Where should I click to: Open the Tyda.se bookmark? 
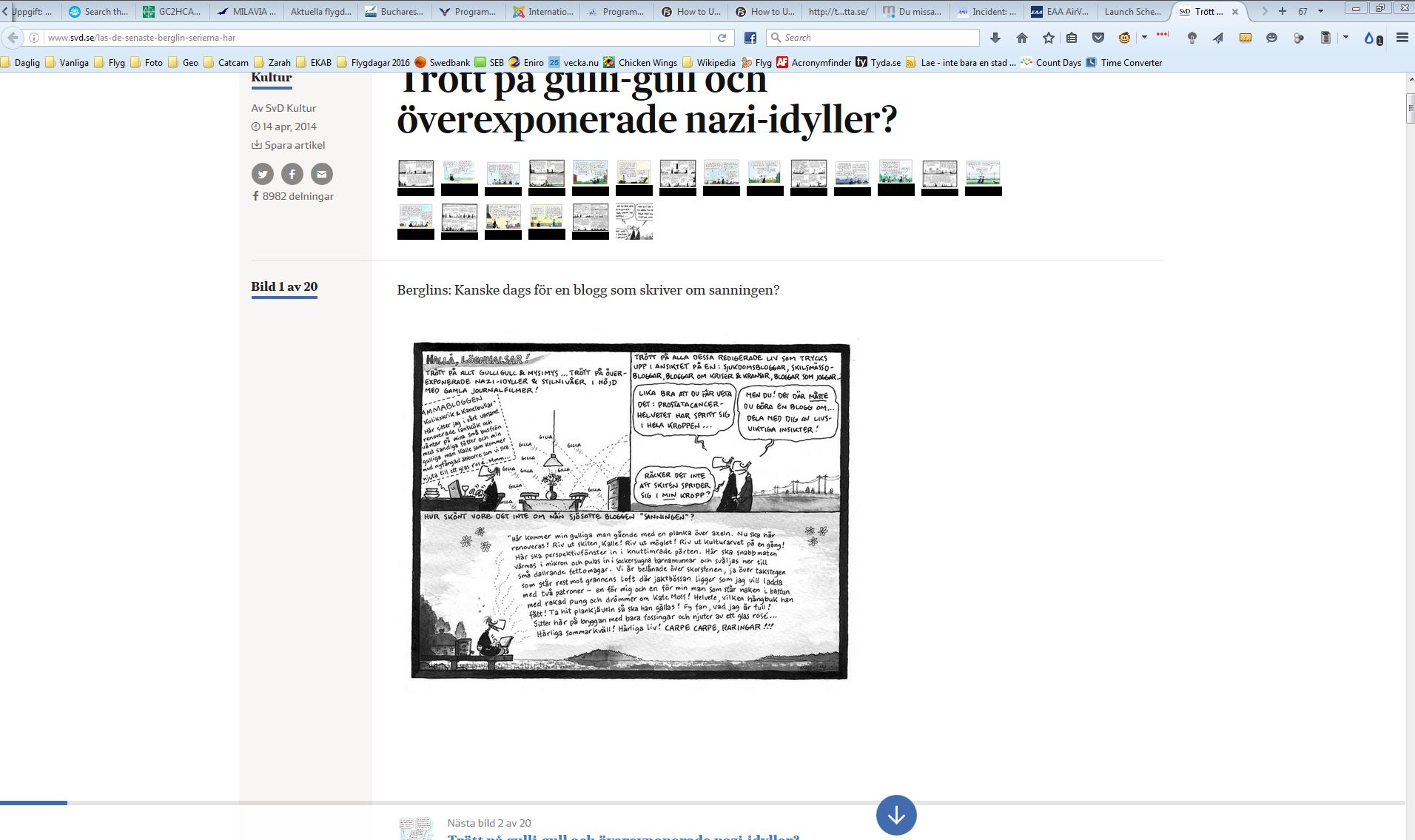878,63
